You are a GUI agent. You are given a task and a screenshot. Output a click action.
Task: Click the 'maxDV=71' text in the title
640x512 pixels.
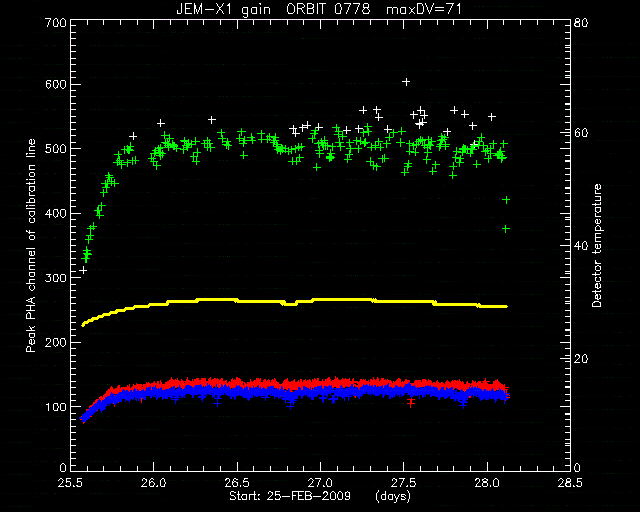click(x=424, y=9)
